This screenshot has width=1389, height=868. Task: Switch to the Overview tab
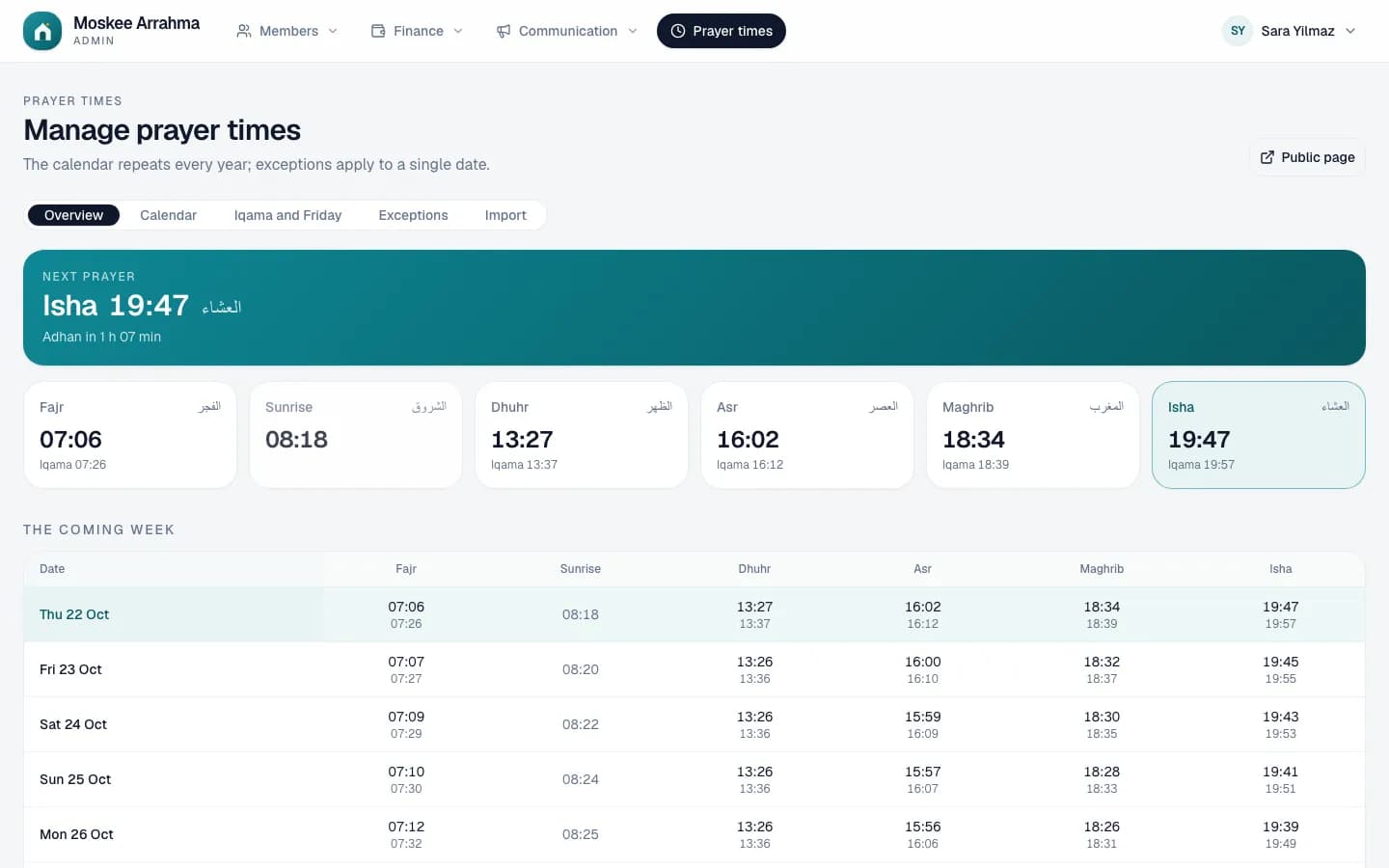(x=73, y=215)
